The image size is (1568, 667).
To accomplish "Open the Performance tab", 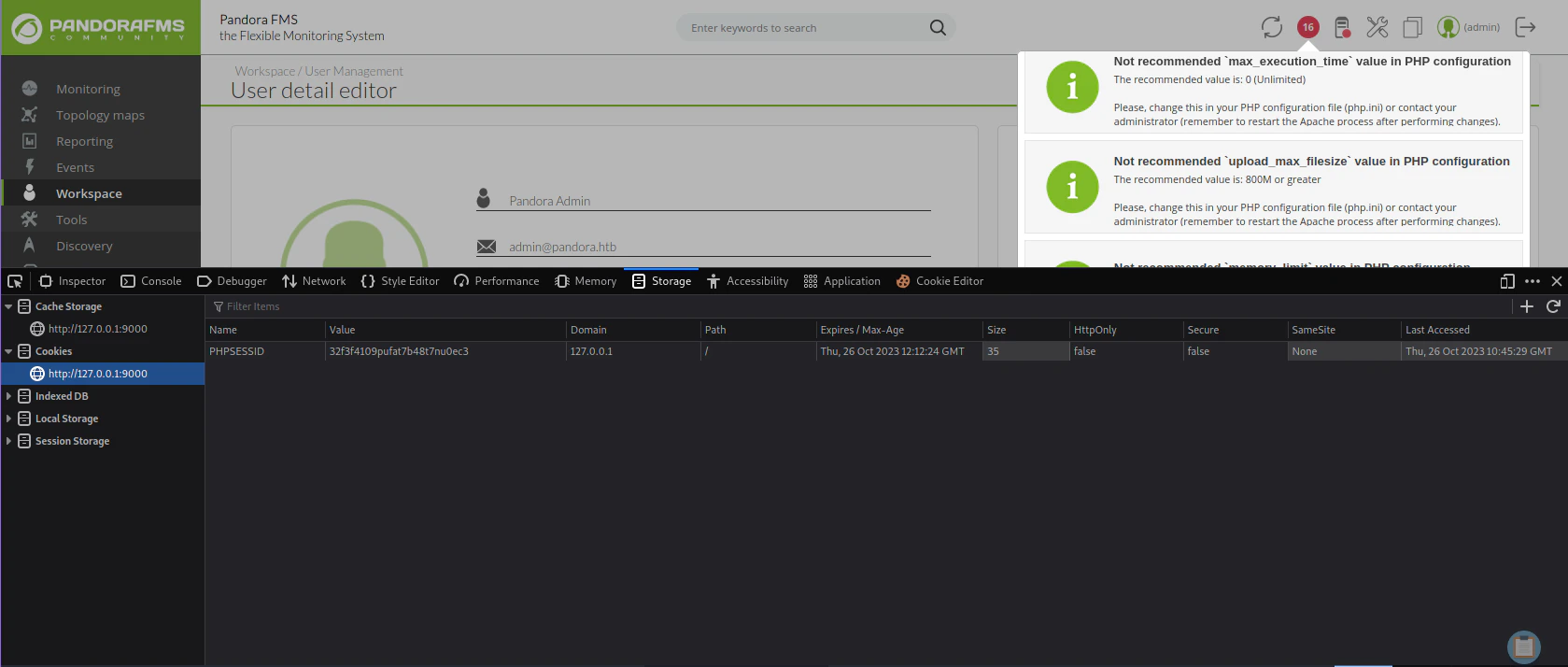I will click(x=497, y=281).
